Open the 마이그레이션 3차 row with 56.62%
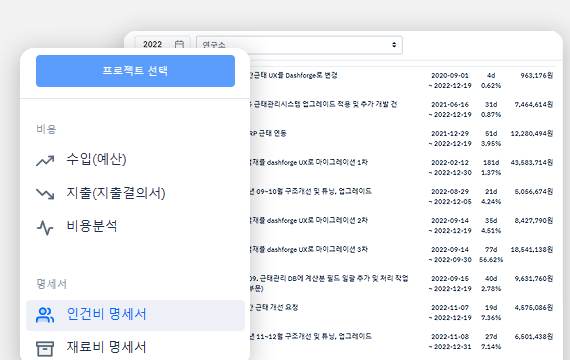This screenshot has width=570, height=360. coord(402,255)
